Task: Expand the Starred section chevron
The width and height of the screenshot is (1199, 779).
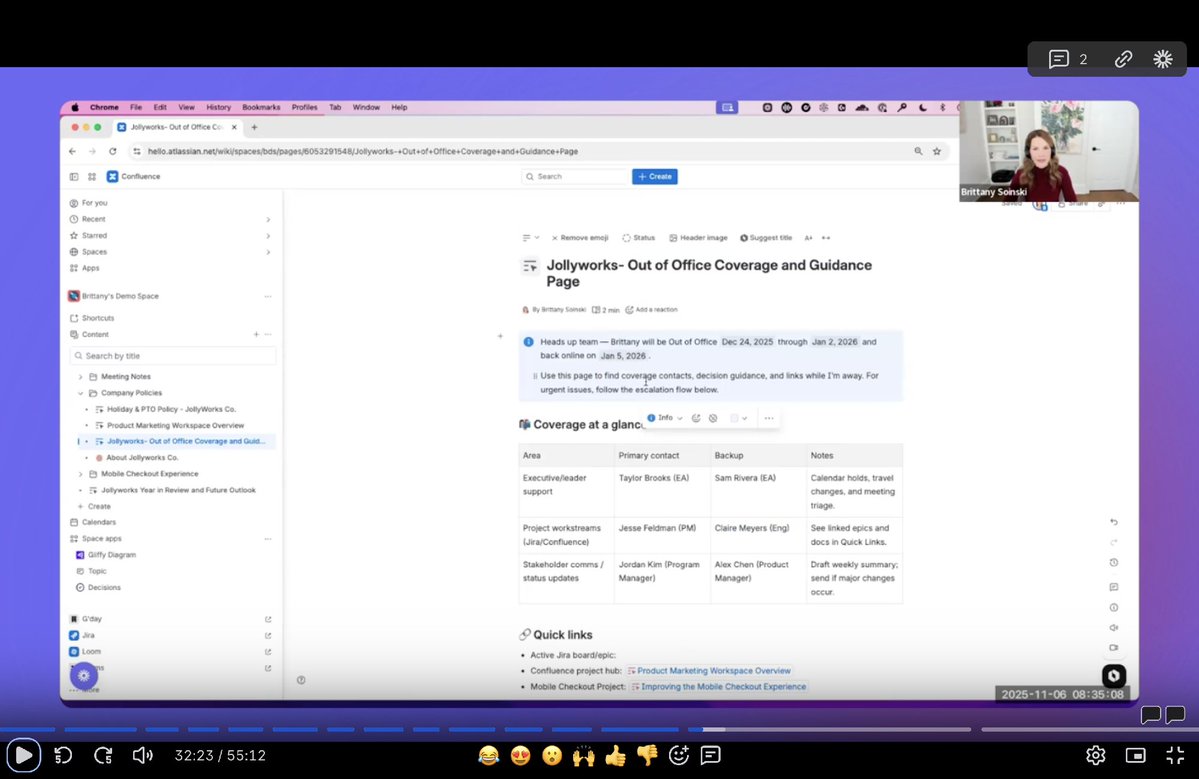Action: 268,235
